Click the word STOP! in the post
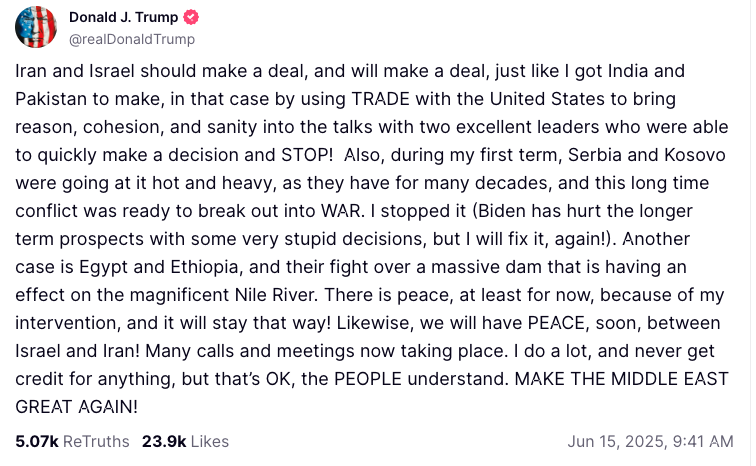756x466 pixels. 307,155
